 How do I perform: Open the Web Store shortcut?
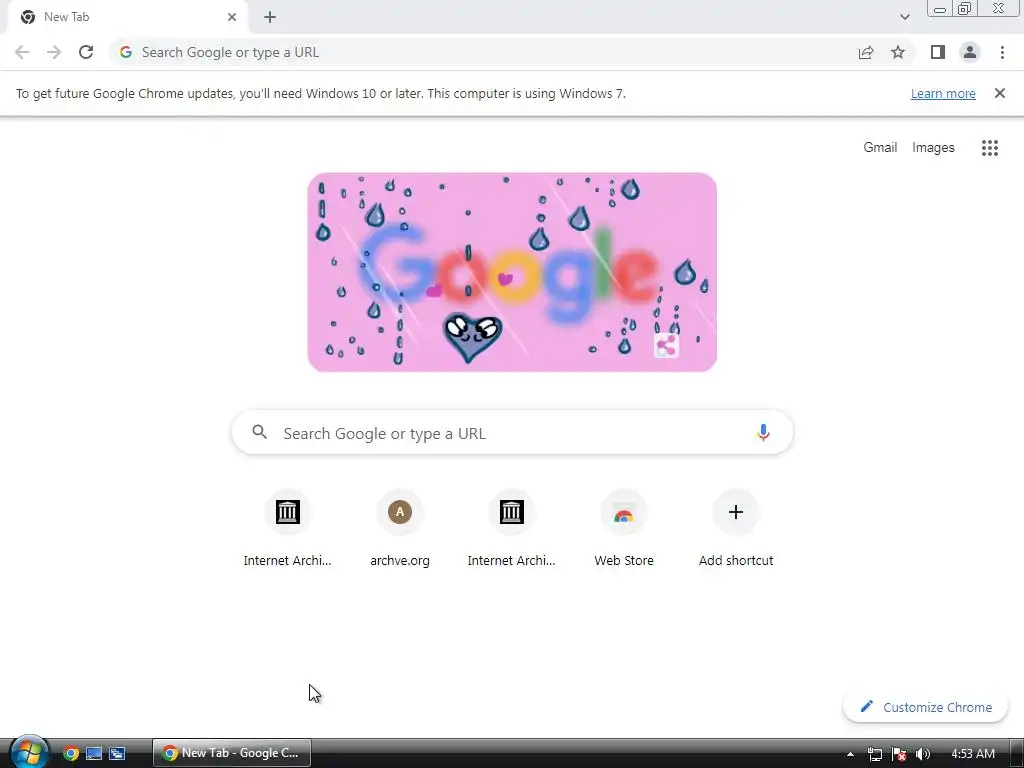[624, 528]
